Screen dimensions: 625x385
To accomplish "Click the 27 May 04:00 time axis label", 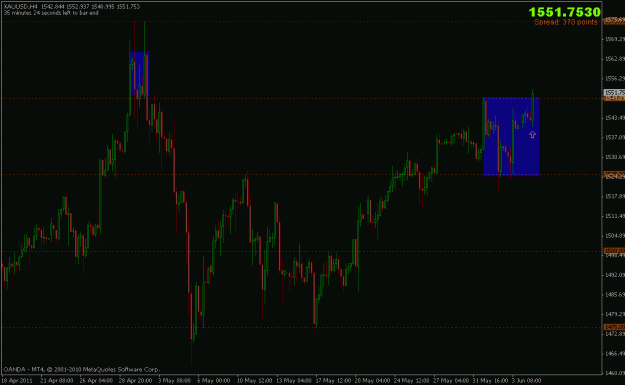I will [x=452, y=381].
